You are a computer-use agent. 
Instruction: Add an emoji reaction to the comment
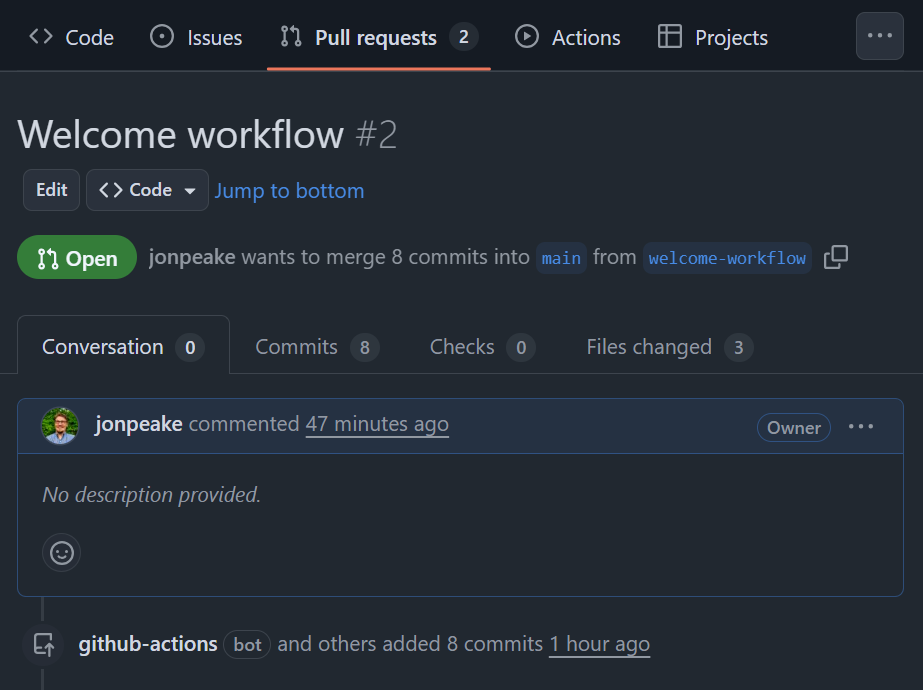tap(62, 553)
